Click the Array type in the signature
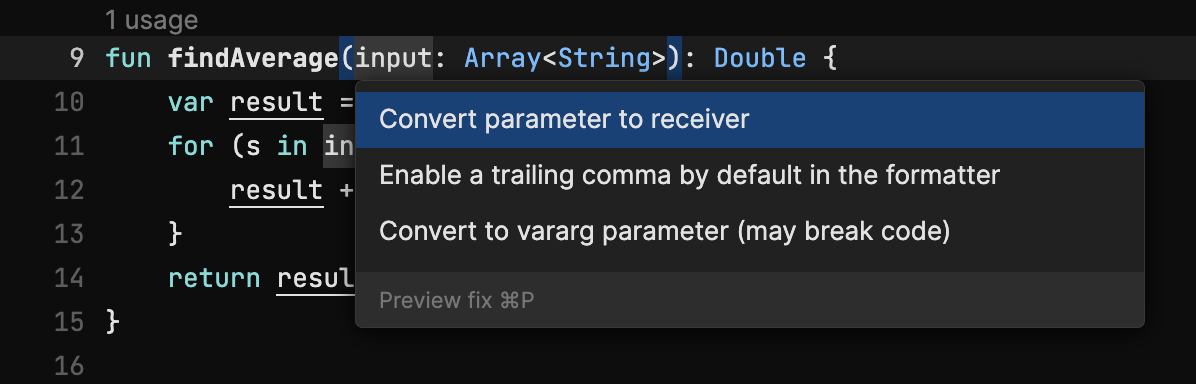This screenshot has height=384, width=1196. (x=503, y=59)
